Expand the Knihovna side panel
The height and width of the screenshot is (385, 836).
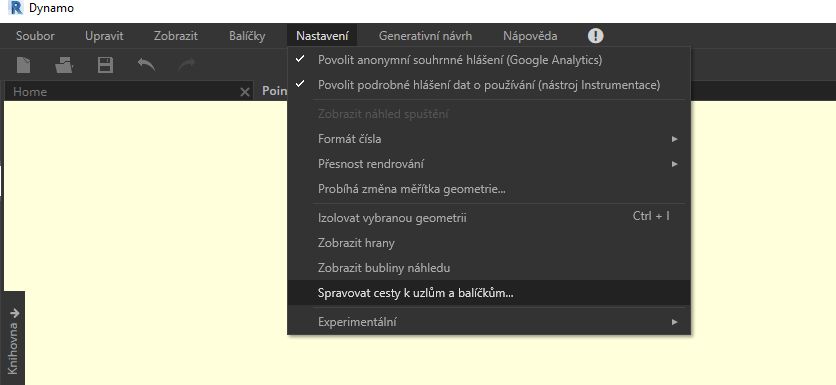point(13,340)
